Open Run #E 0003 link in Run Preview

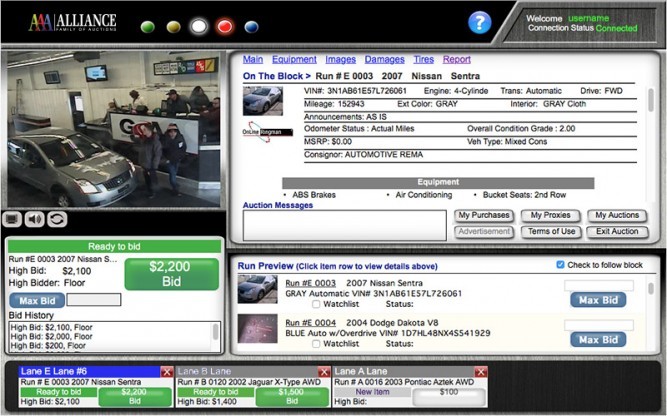(310, 283)
